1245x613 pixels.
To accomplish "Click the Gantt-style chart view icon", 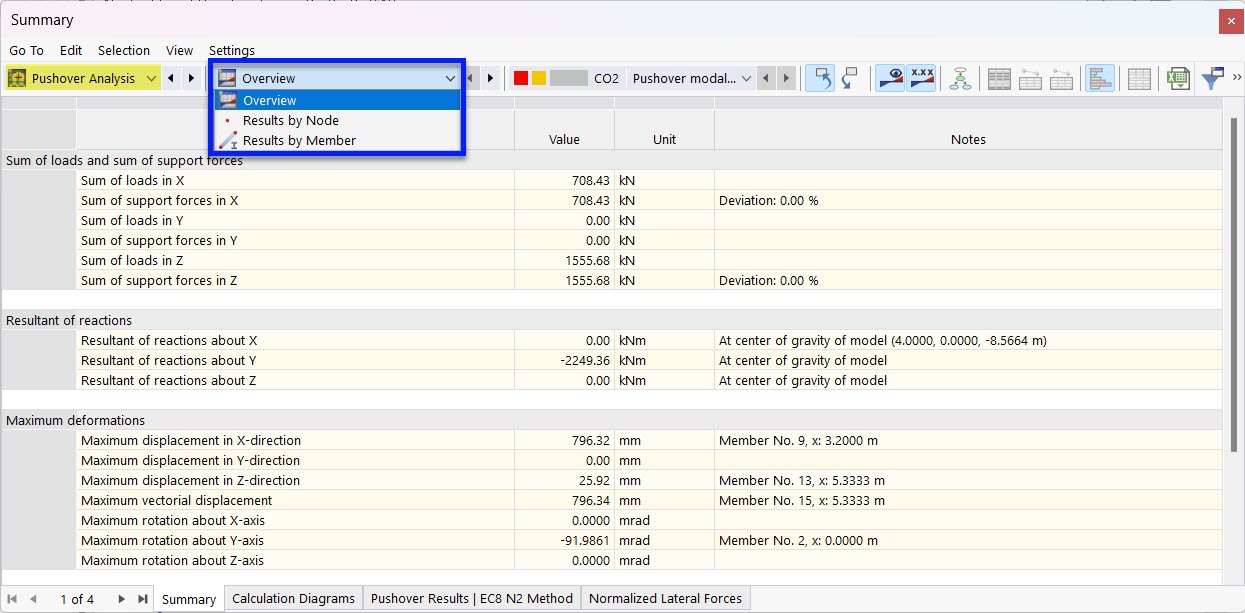I will click(x=1100, y=77).
